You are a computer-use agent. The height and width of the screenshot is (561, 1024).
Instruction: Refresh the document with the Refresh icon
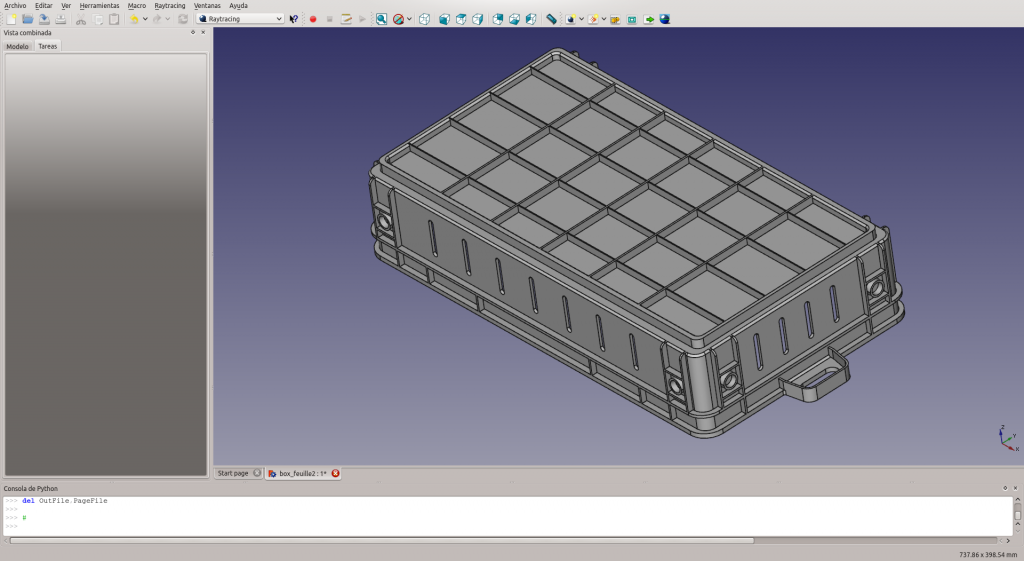point(183,19)
